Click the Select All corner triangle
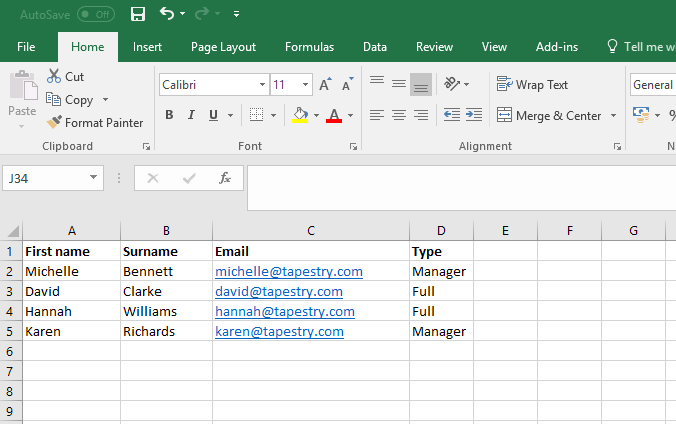This screenshot has height=424, width=676. pos(12,231)
